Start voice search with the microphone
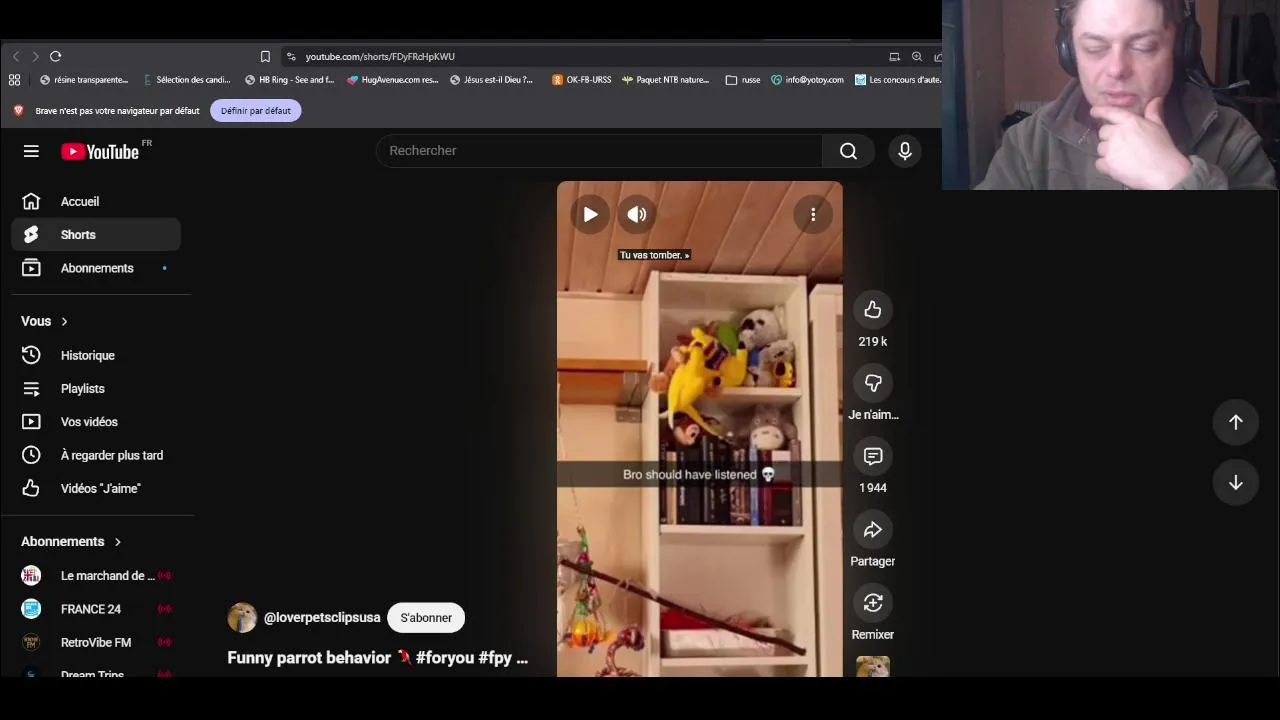 pyautogui.click(x=905, y=151)
